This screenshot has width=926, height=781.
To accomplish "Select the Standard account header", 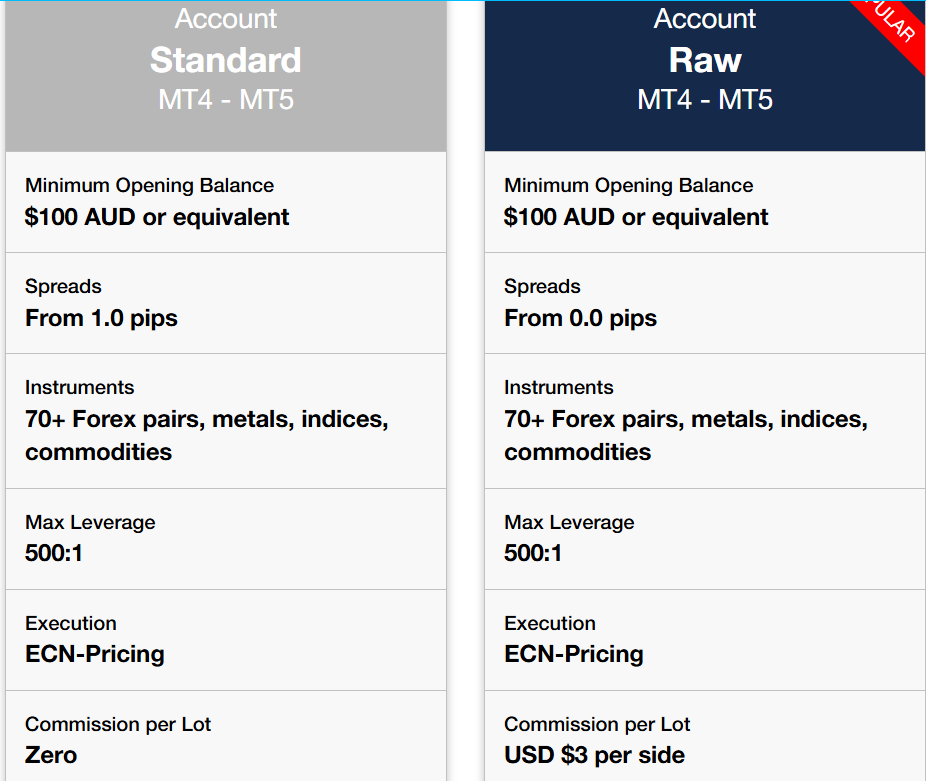I will tap(226, 60).
